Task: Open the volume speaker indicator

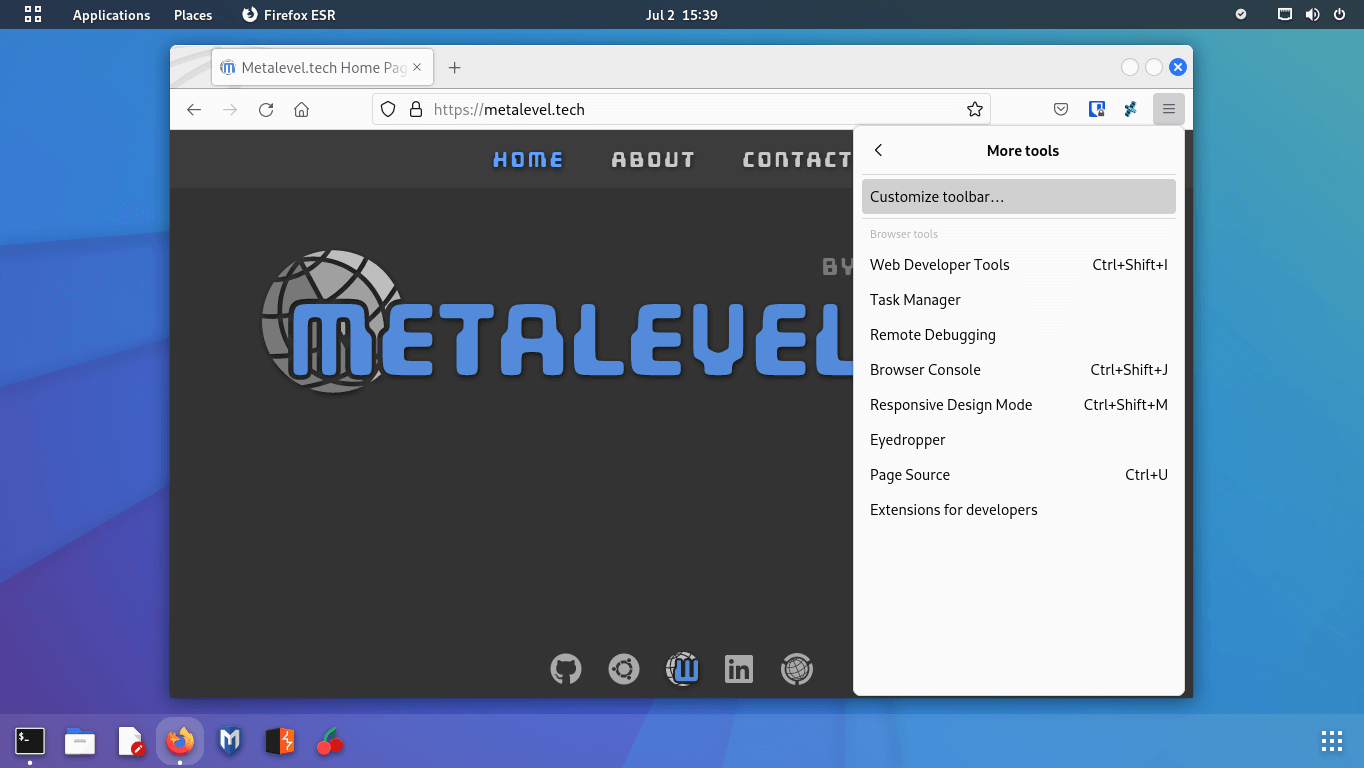Action: tap(1313, 14)
